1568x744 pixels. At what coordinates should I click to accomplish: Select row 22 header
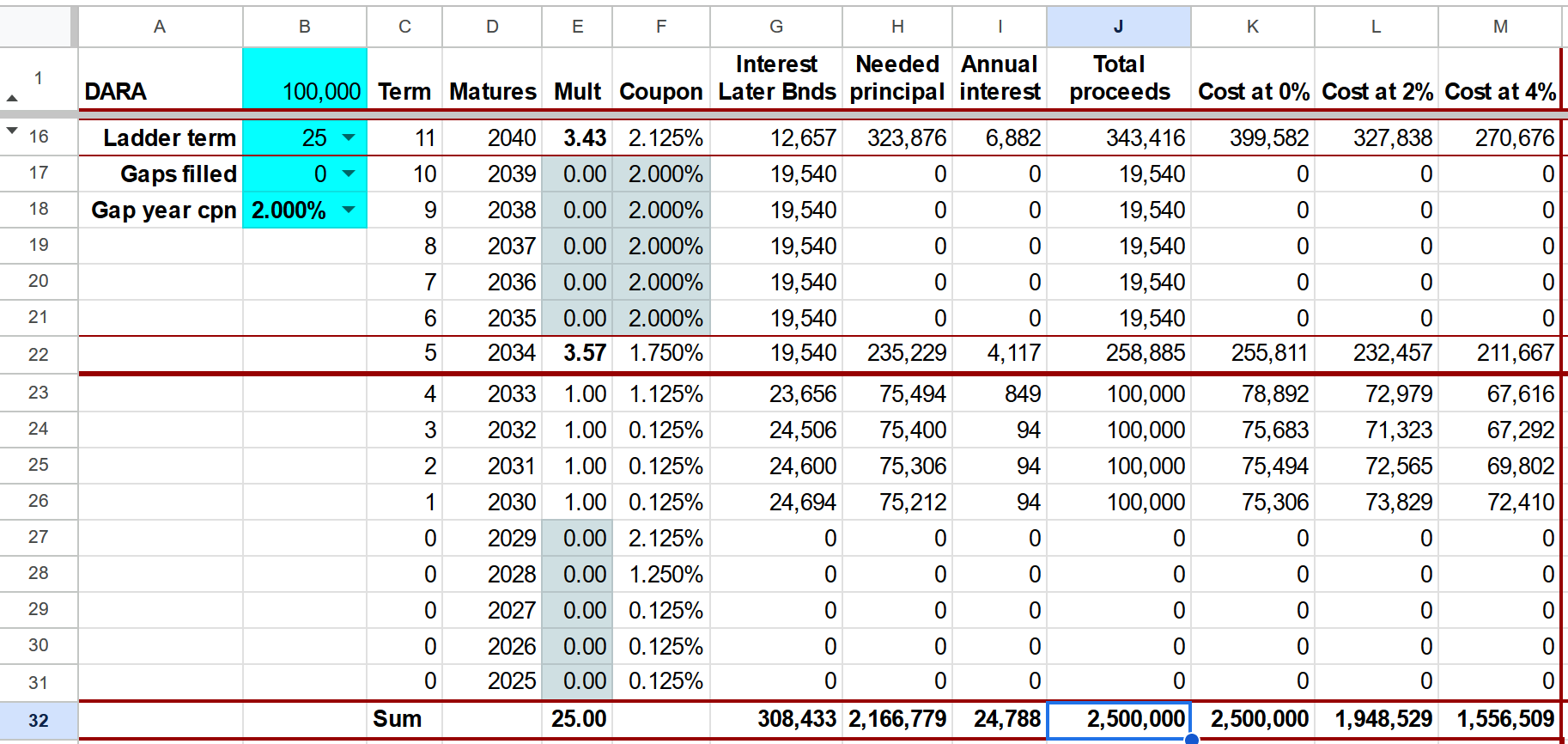(39, 354)
